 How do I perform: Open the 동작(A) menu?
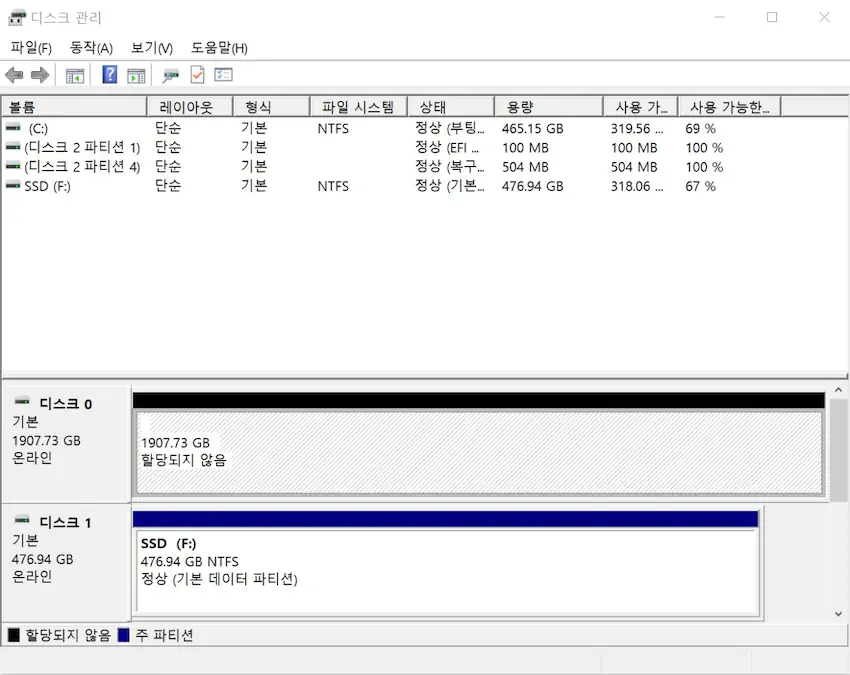tap(92, 48)
